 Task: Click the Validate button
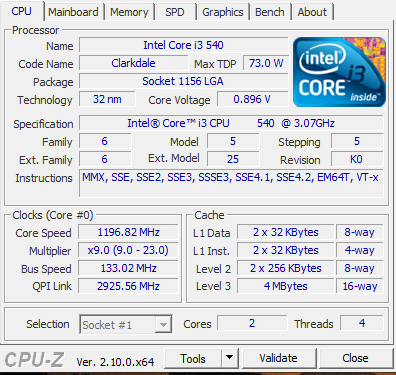pos(279,358)
